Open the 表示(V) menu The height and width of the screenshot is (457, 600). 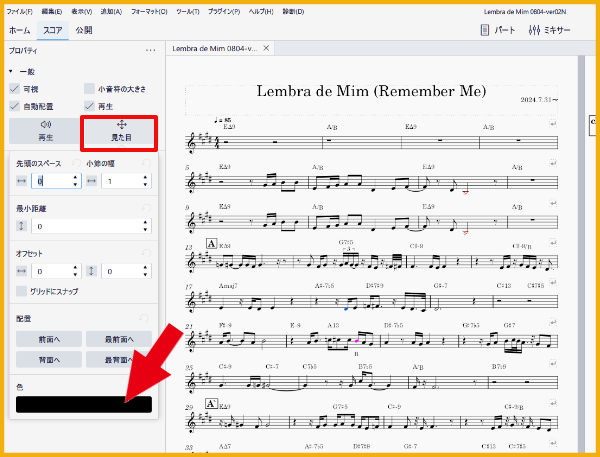[x=82, y=11]
